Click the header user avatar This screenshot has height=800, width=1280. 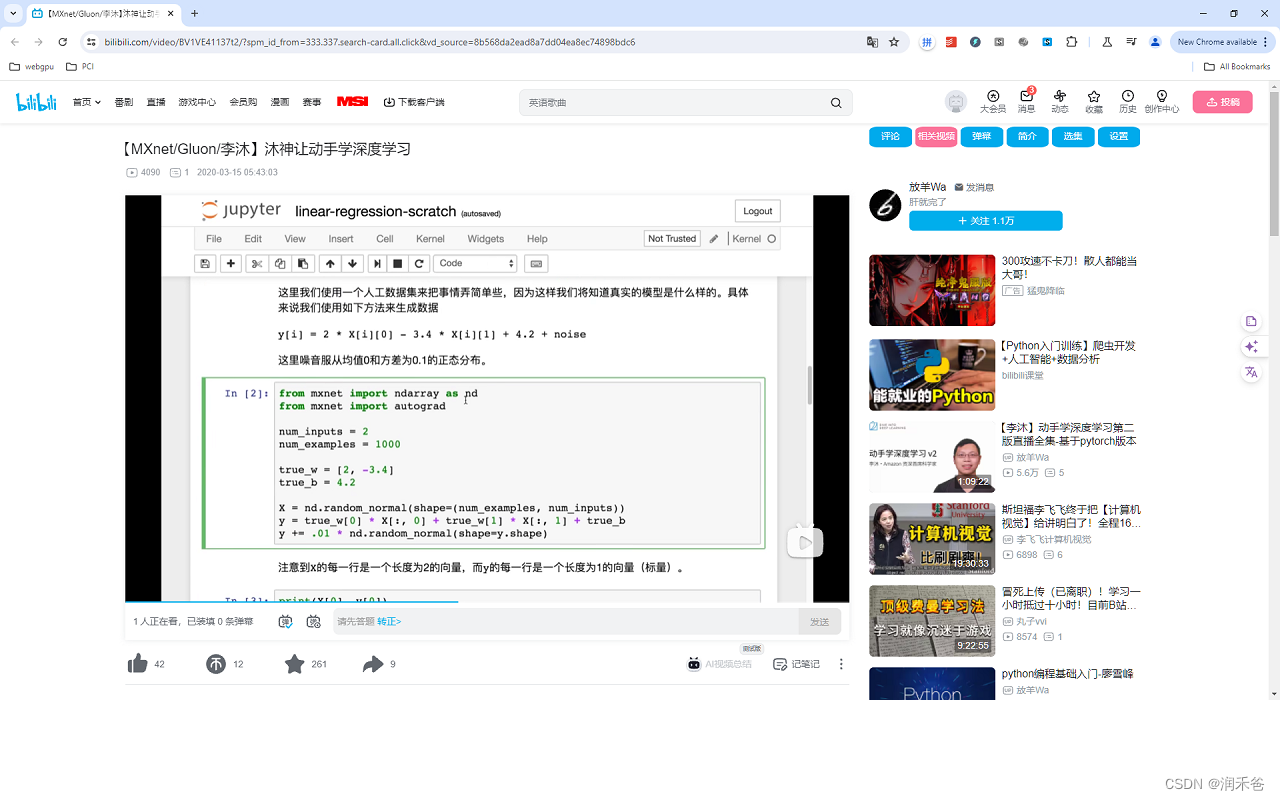click(x=957, y=102)
